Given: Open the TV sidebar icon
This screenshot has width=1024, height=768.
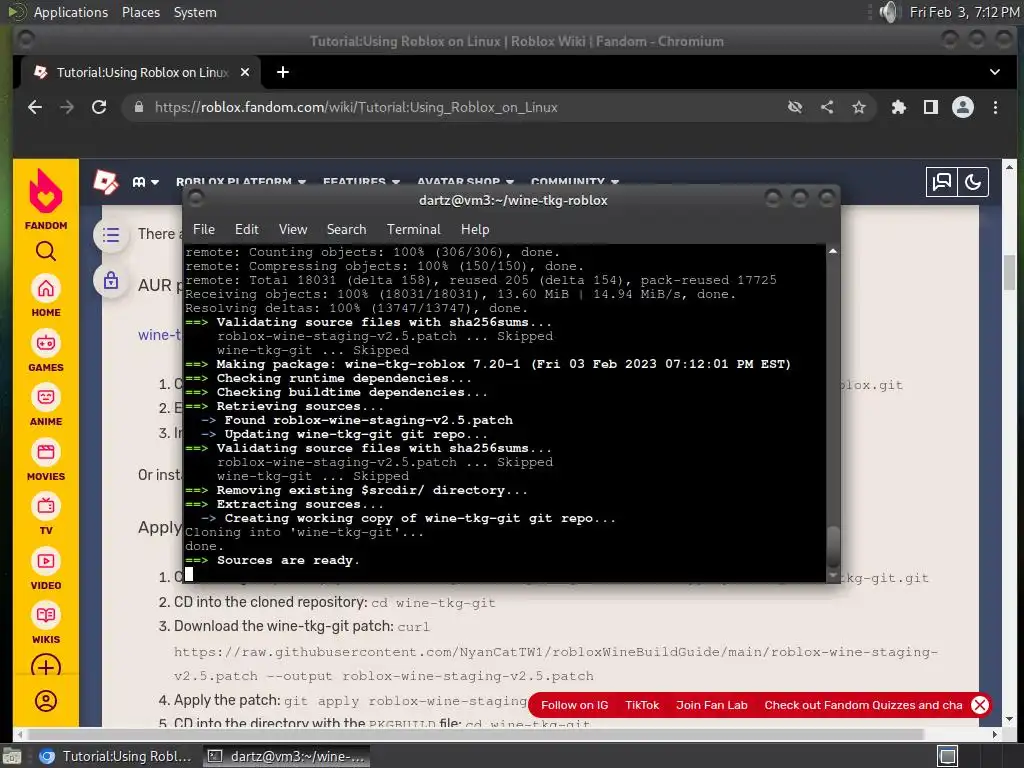Looking at the screenshot, I should pyautogui.click(x=46, y=506).
